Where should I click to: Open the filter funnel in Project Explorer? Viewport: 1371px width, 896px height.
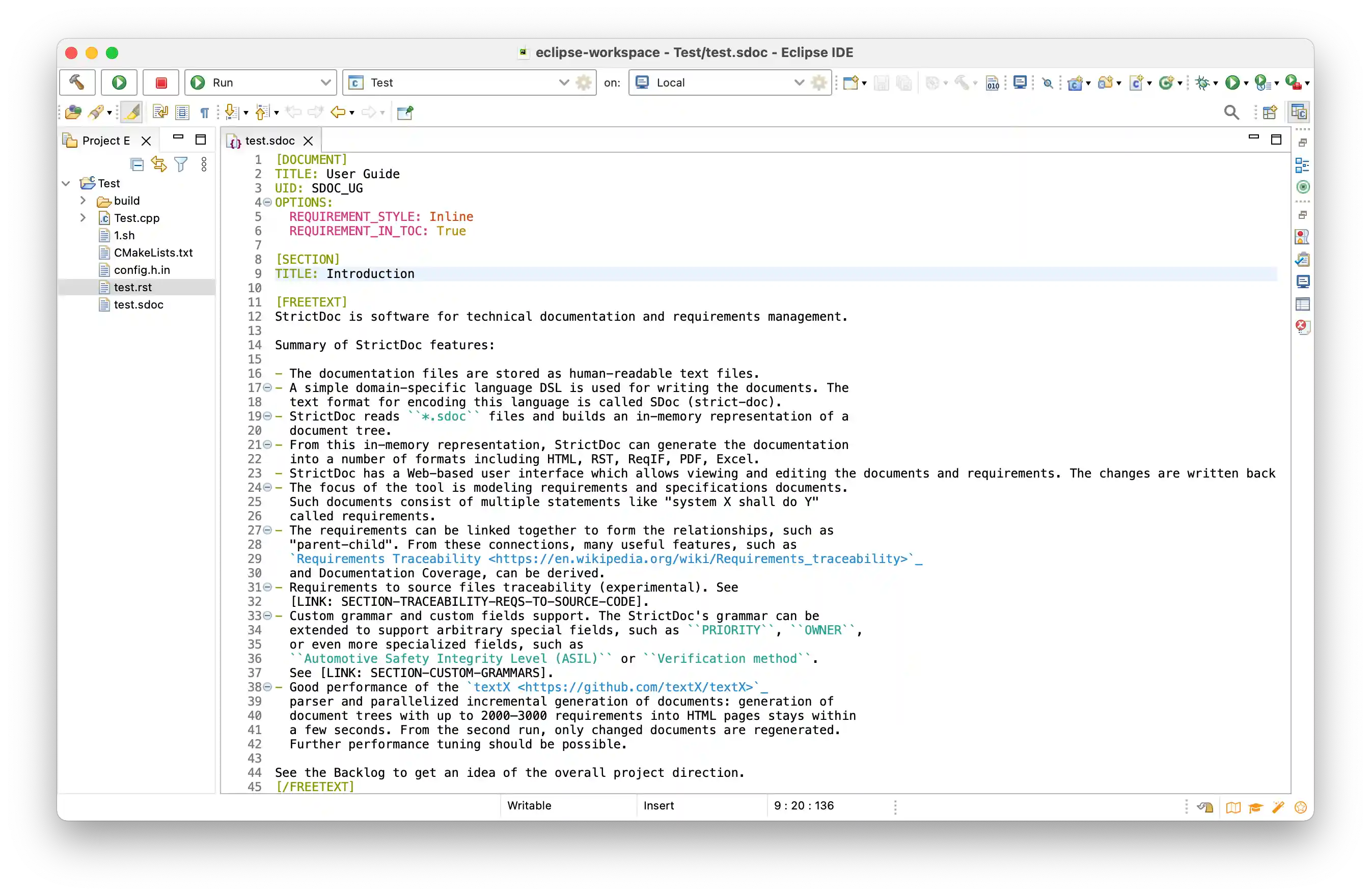tap(181, 164)
